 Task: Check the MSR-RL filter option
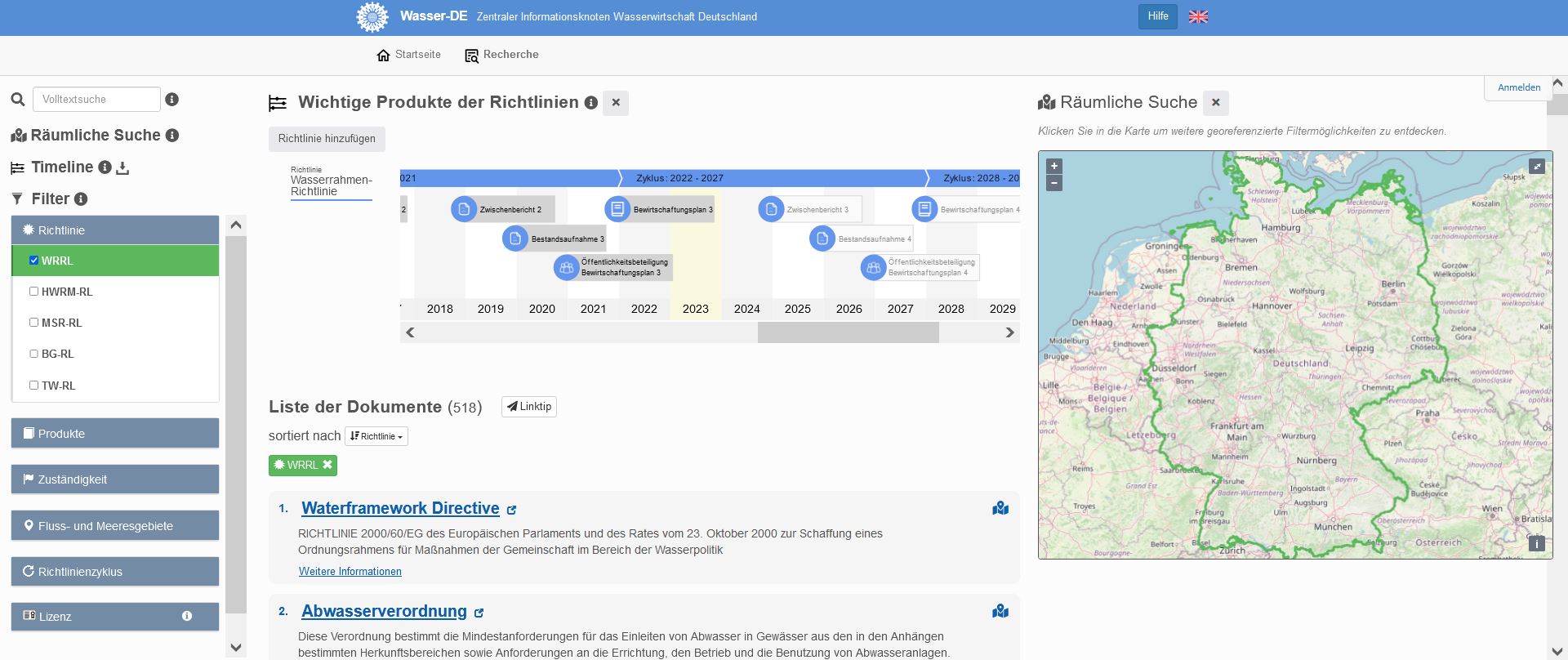point(33,323)
